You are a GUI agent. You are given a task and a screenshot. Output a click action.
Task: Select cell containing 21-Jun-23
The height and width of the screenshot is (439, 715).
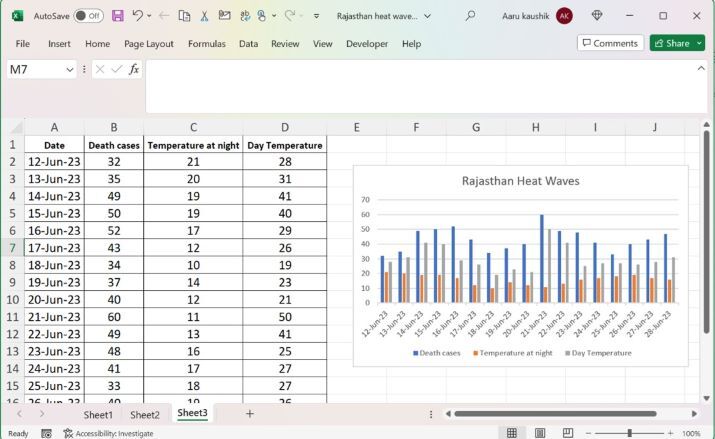(54, 317)
